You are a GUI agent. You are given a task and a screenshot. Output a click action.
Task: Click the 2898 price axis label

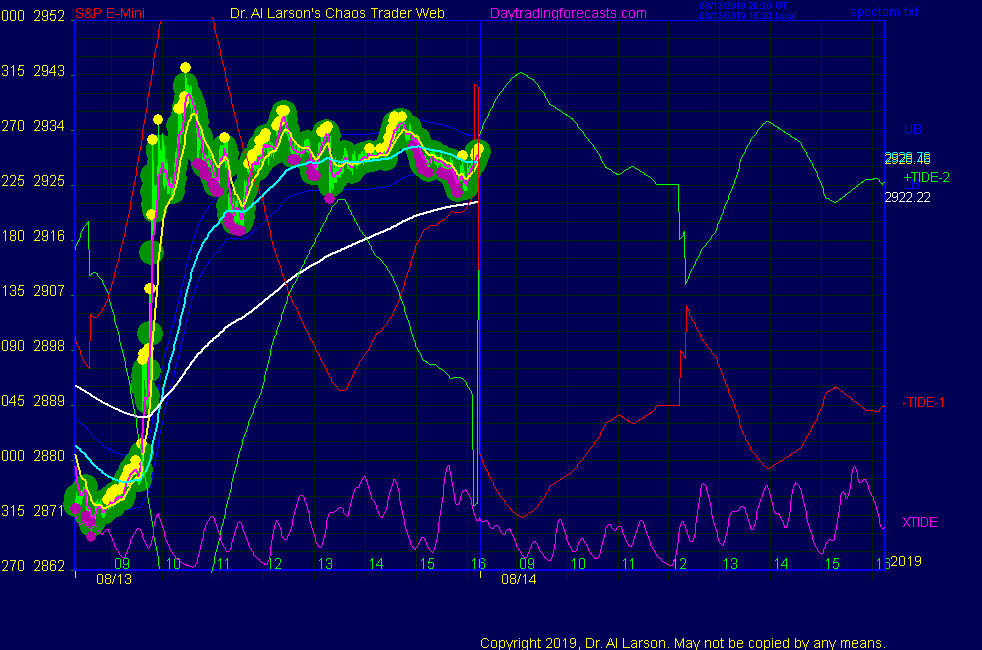coord(49,346)
